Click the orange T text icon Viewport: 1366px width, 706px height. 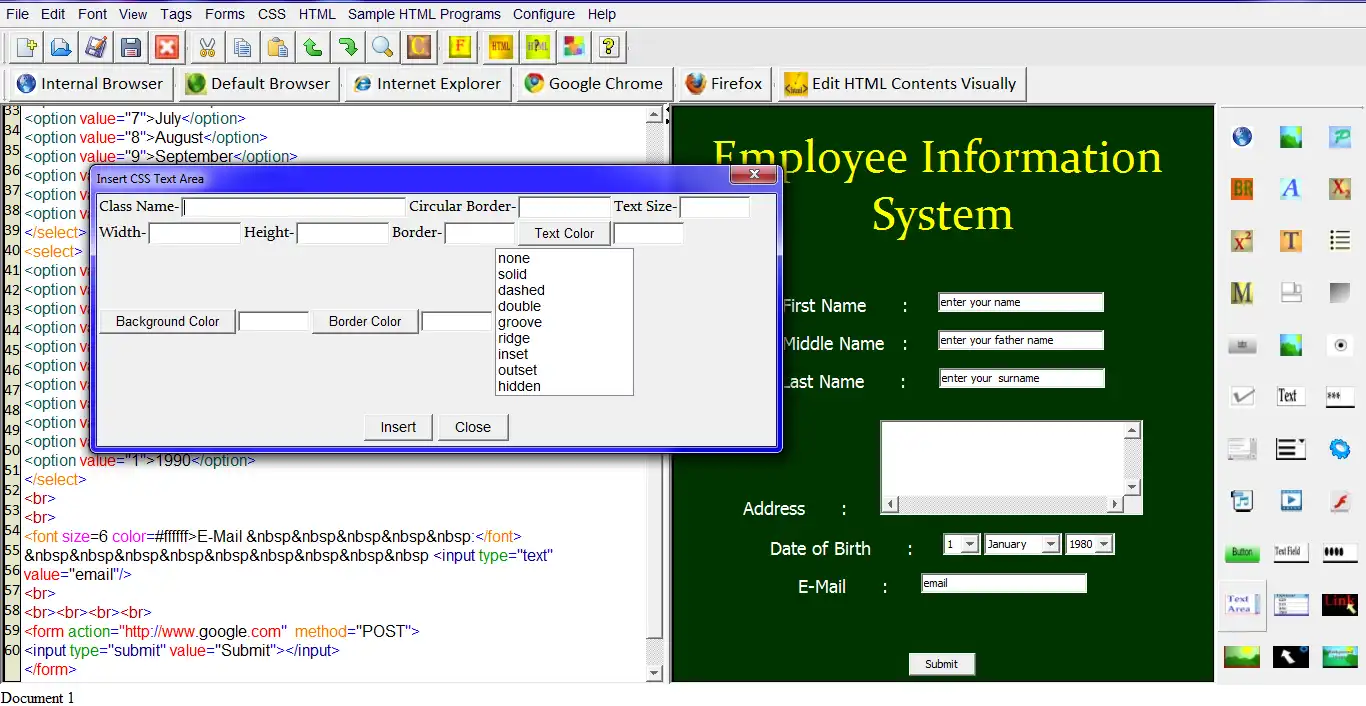pyautogui.click(x=1291, y=240)
